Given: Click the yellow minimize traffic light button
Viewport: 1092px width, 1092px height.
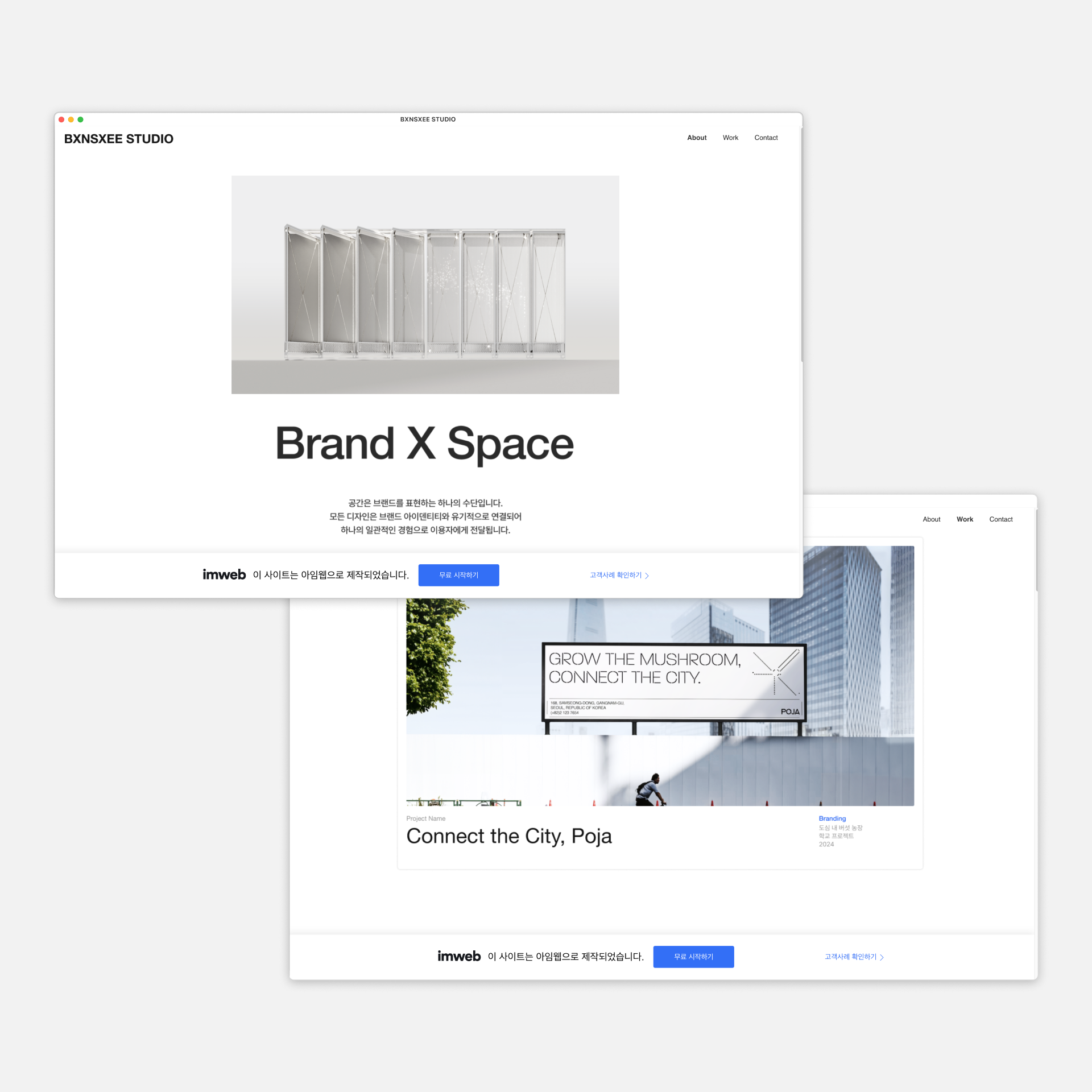Looking at the screenshot, I should click(71, 119).
